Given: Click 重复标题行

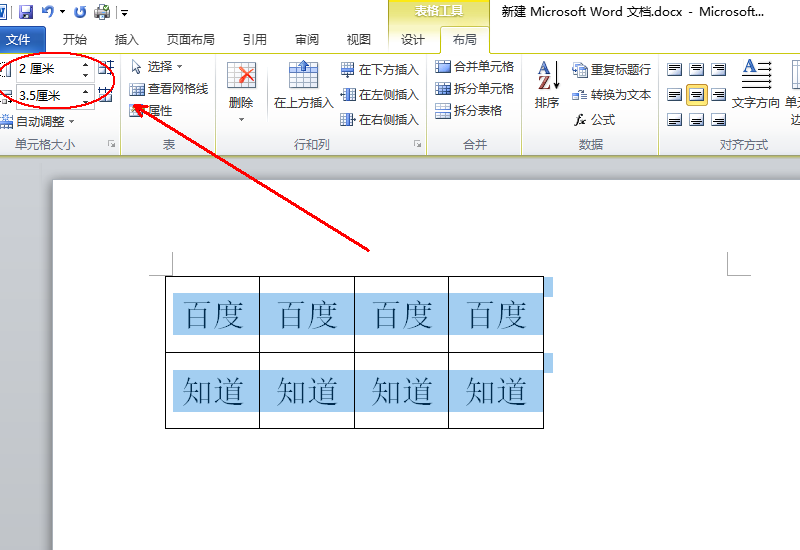Looking at the screenshot, I should point(611,69).
